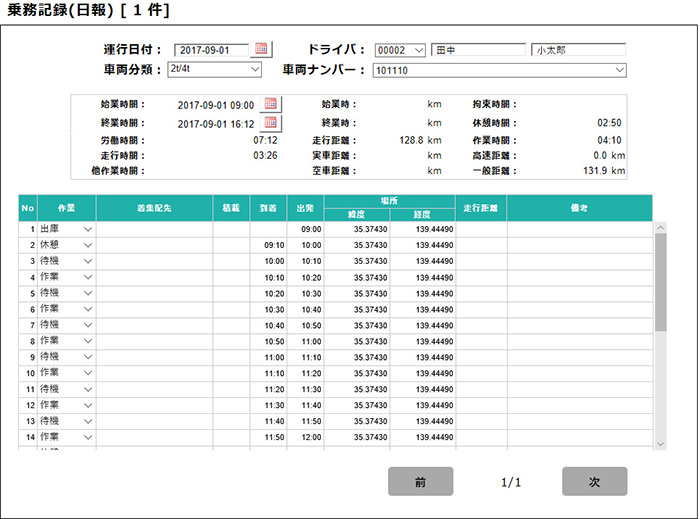Click the 集集配先 cell in row 3
Screen dimensions: 700x519
click(154, 261)
